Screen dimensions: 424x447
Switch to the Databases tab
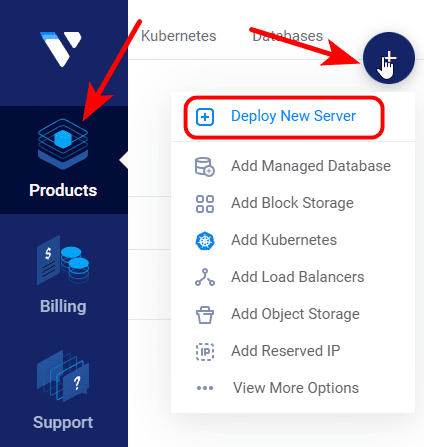pos(287,36)
